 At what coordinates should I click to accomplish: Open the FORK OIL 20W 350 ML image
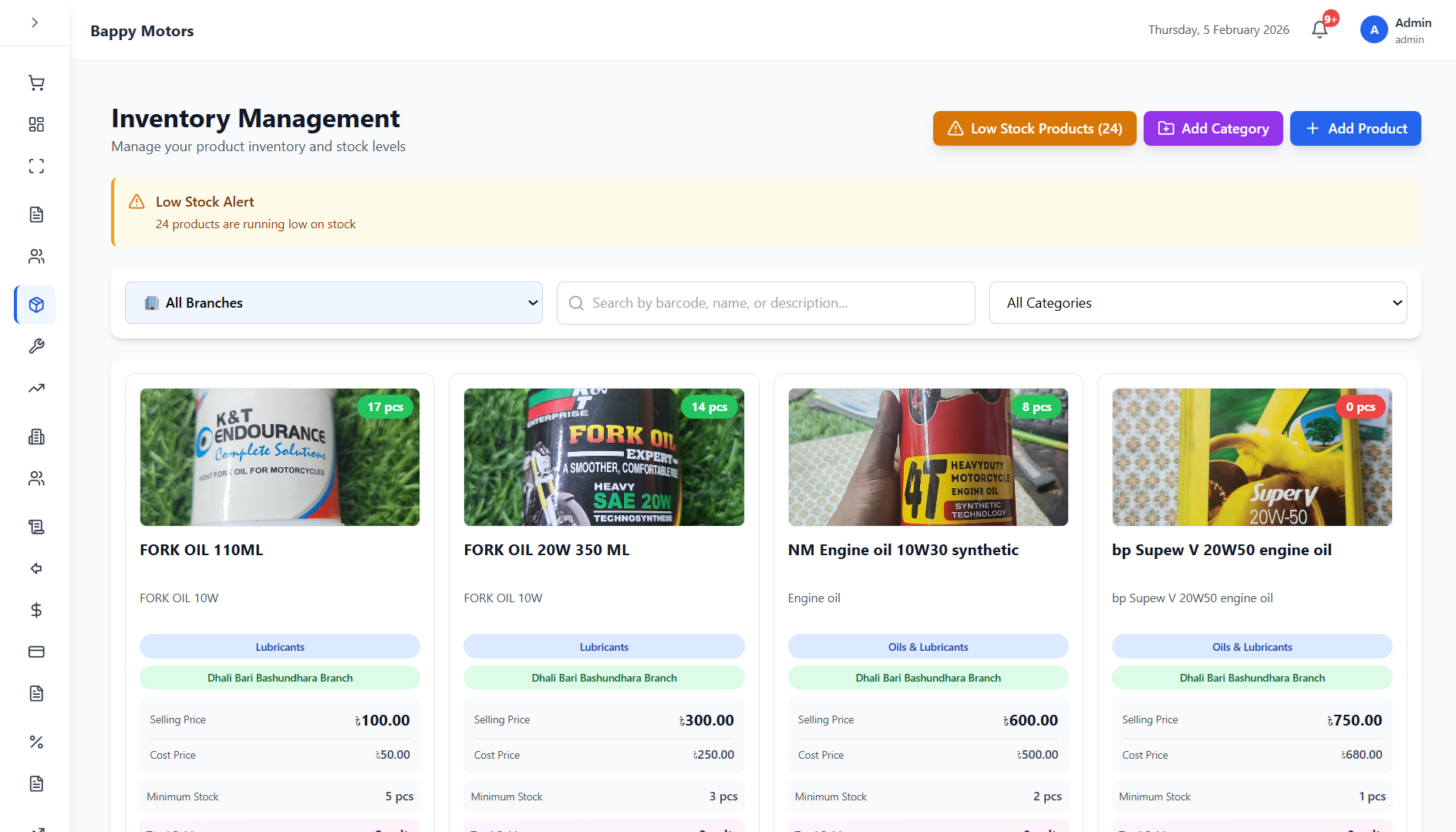click(x=604, y=457)
